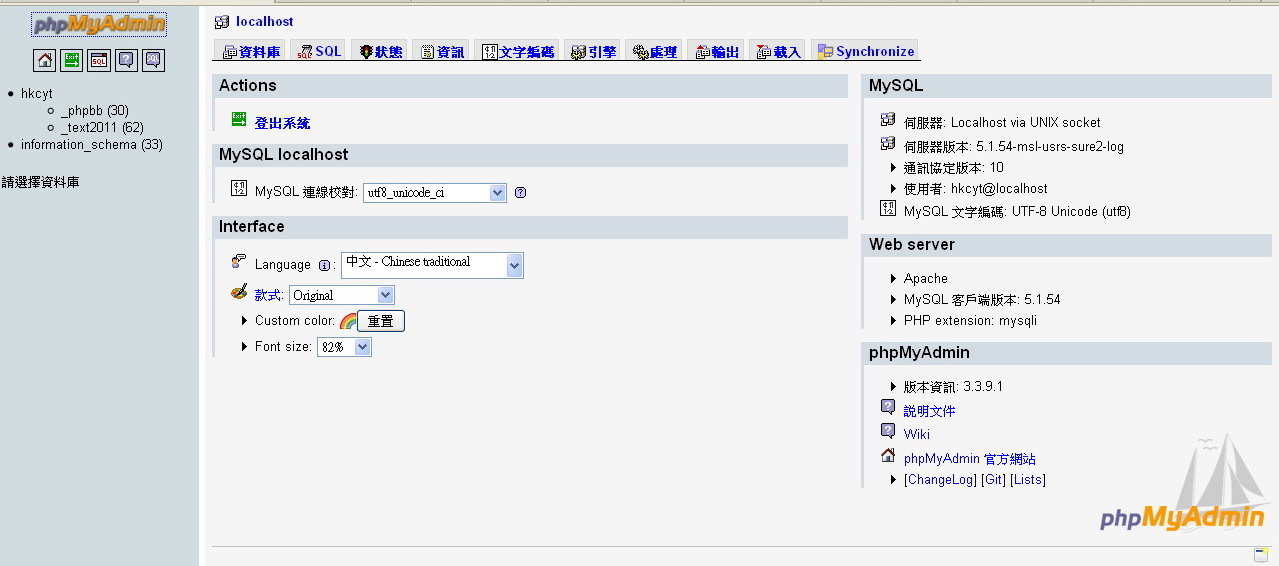Click the server icon beside 伺服器: Localhost
Image resolution: width=1279 pixels, height=566 pixels.
(888, 119)
